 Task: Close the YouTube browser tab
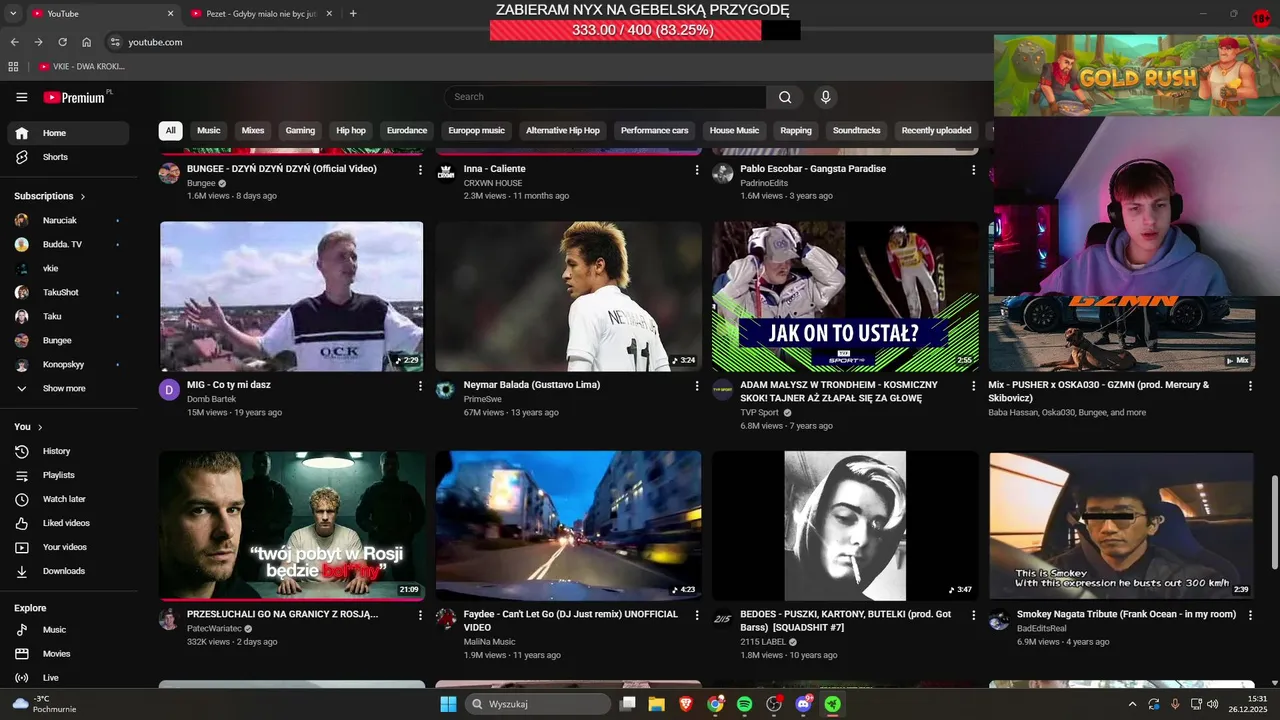[x=170, y=14]
